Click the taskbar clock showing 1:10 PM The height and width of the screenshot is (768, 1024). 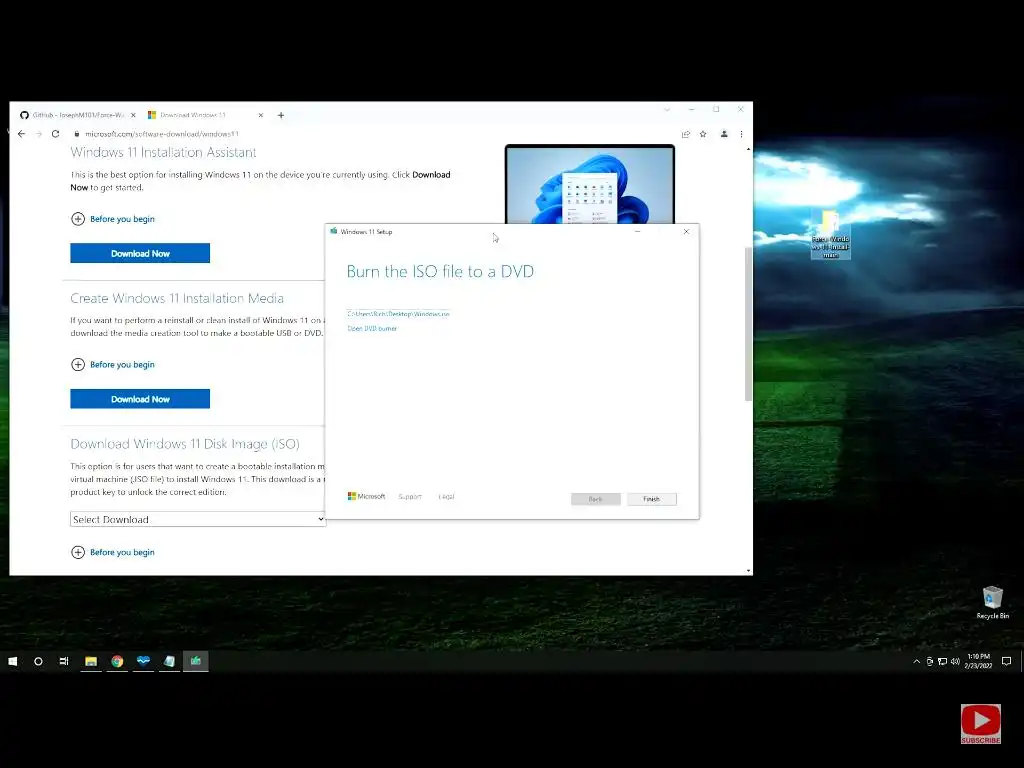coord(978,661)
